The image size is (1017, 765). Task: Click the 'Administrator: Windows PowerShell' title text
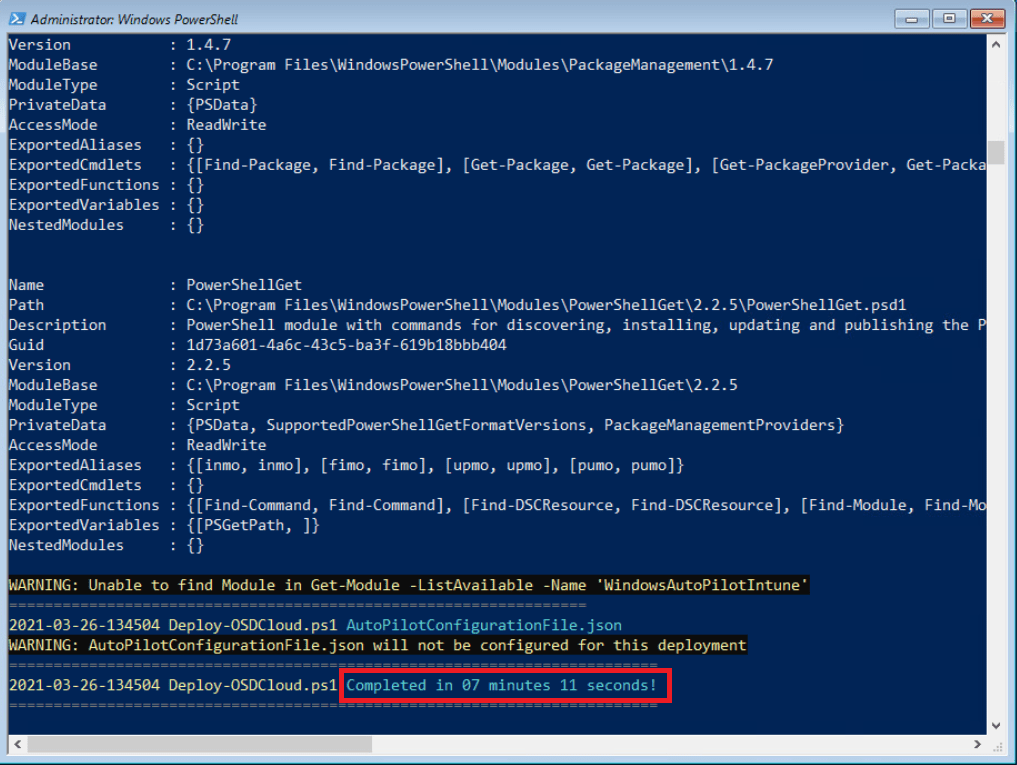point(134,18)
